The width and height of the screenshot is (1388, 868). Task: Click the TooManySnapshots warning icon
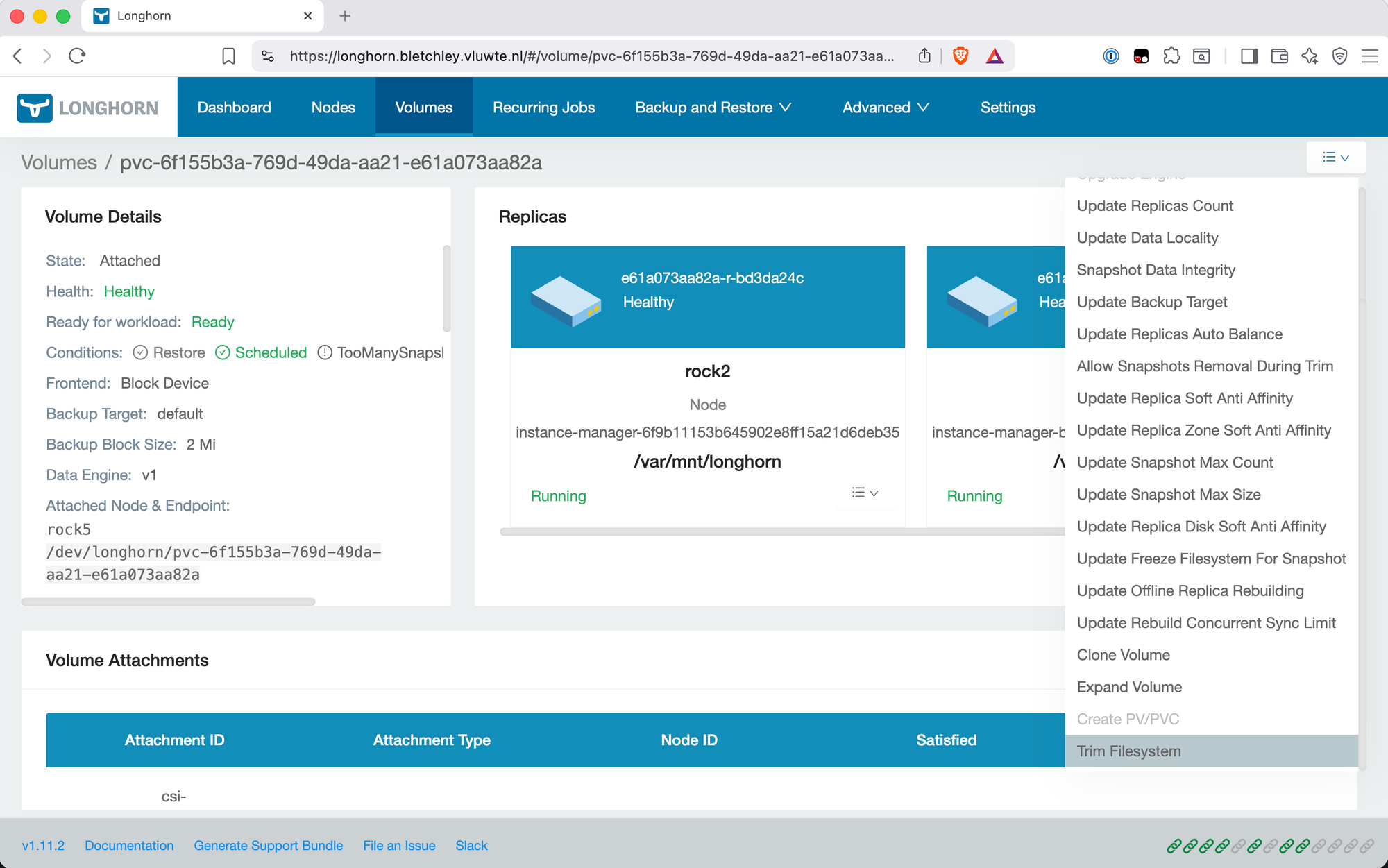(x=324, y=352)
